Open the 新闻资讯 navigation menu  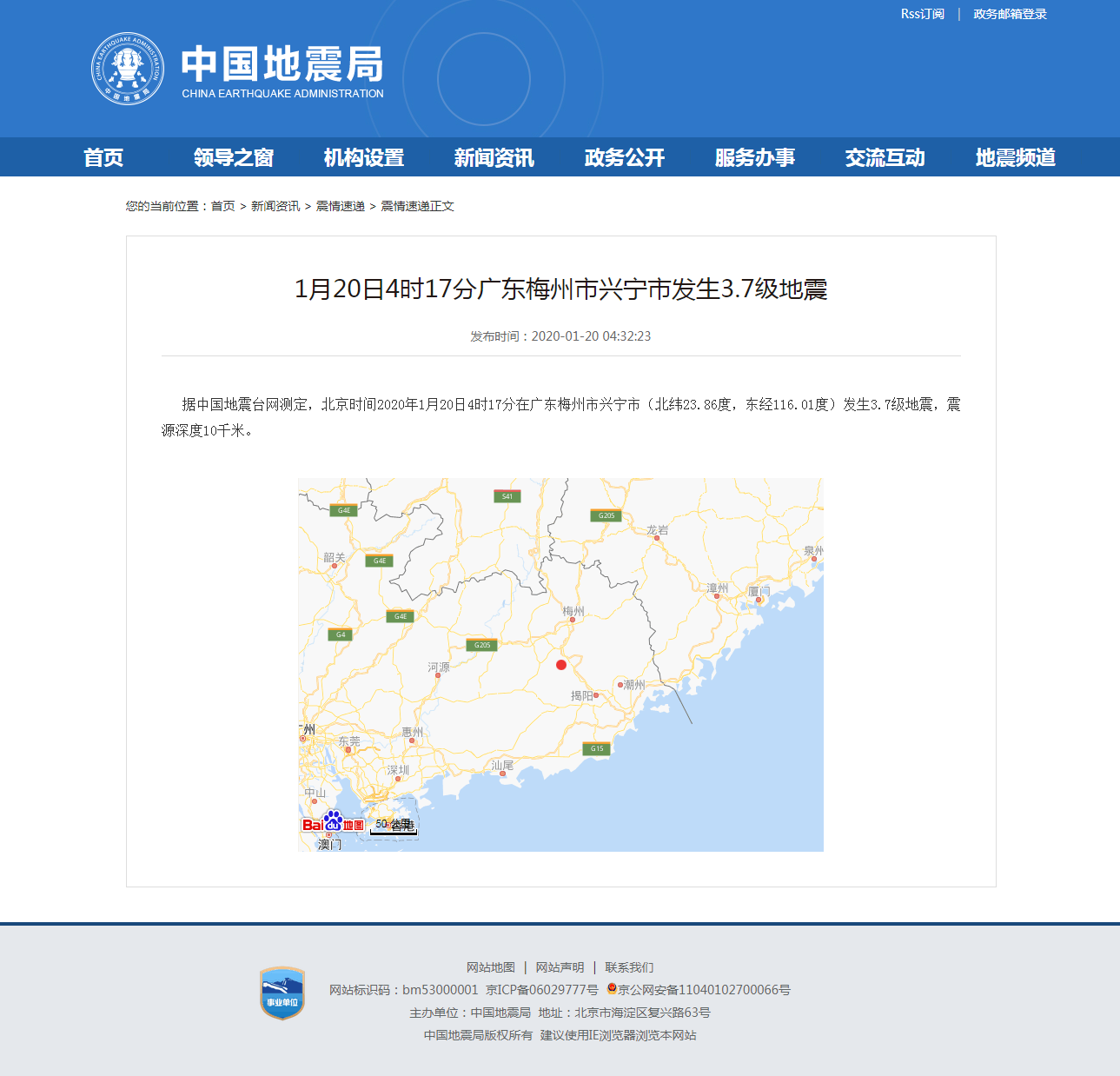pyautogui.click(x=494, y=157)
